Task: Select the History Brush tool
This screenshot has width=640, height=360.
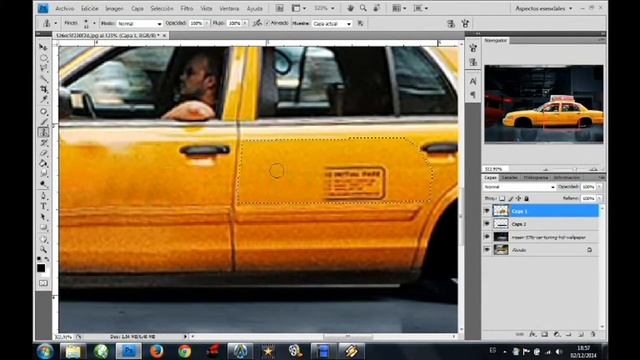Action: (x=43, y=143)
